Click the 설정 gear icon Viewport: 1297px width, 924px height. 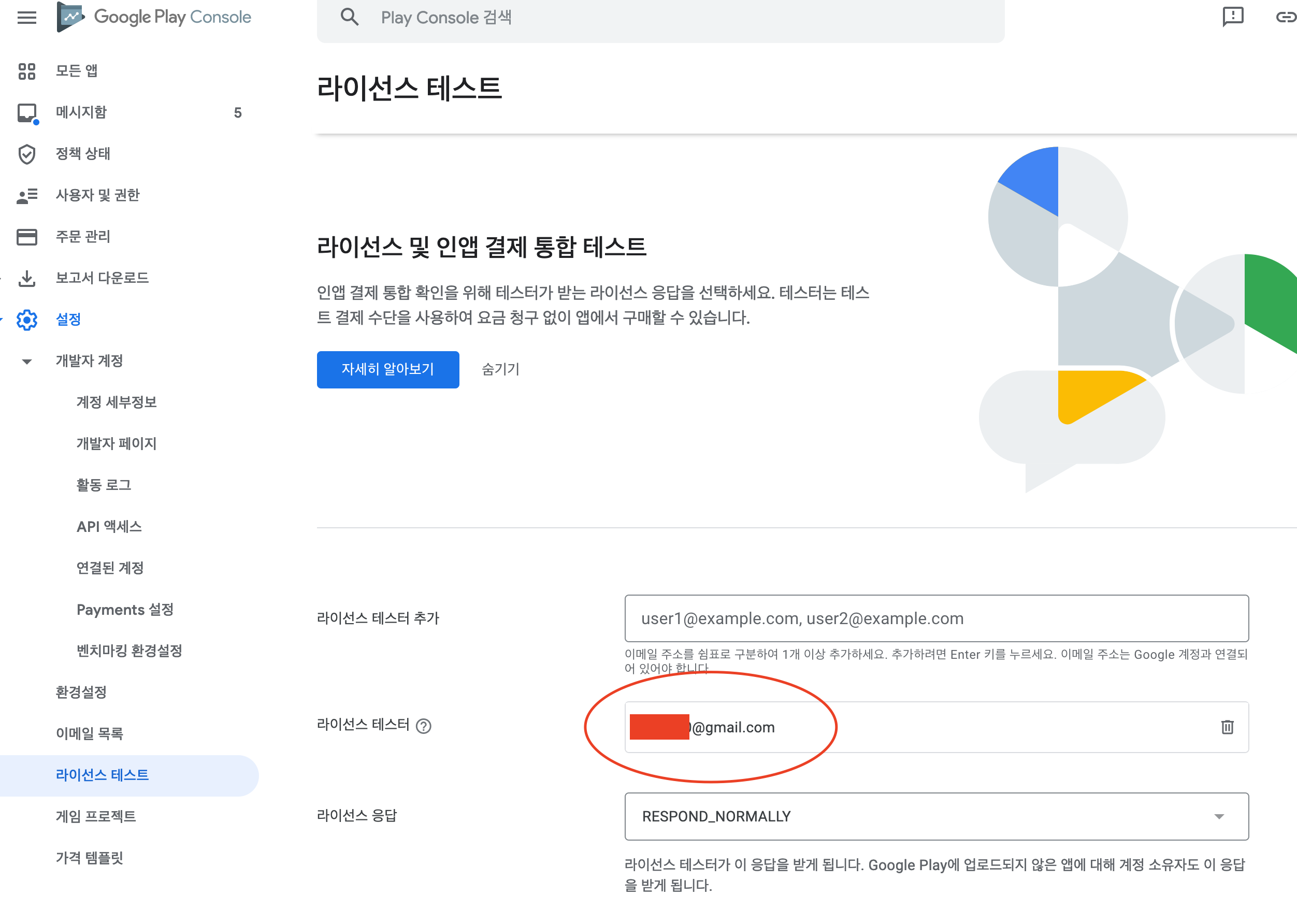click(x=27, y=320)
